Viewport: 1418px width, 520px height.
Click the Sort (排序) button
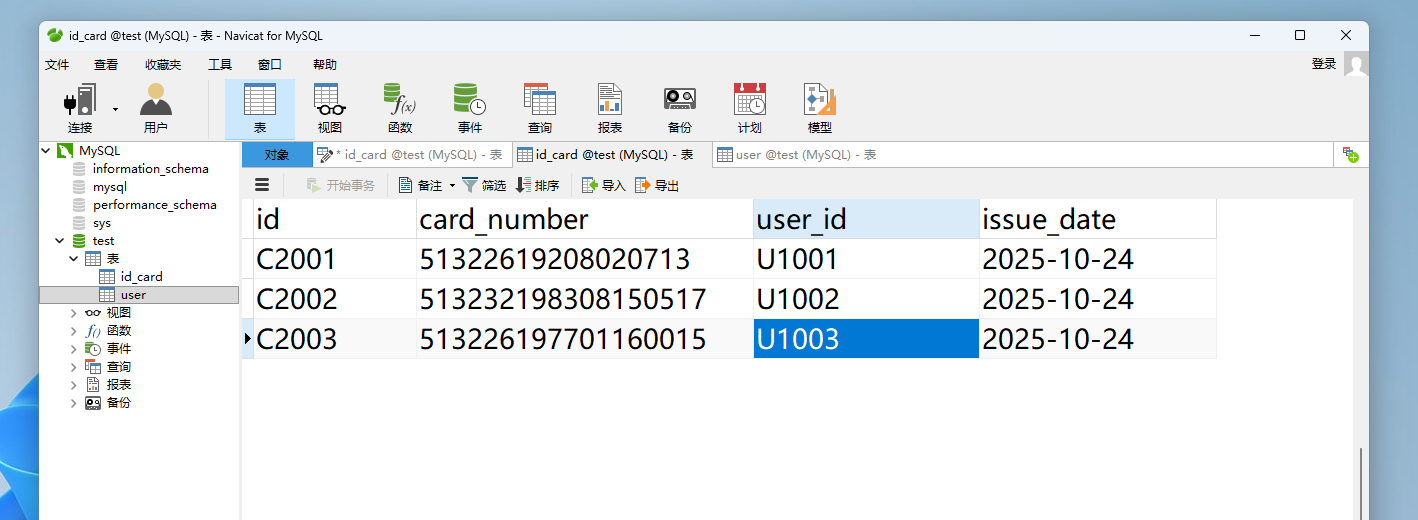point(537,185)
